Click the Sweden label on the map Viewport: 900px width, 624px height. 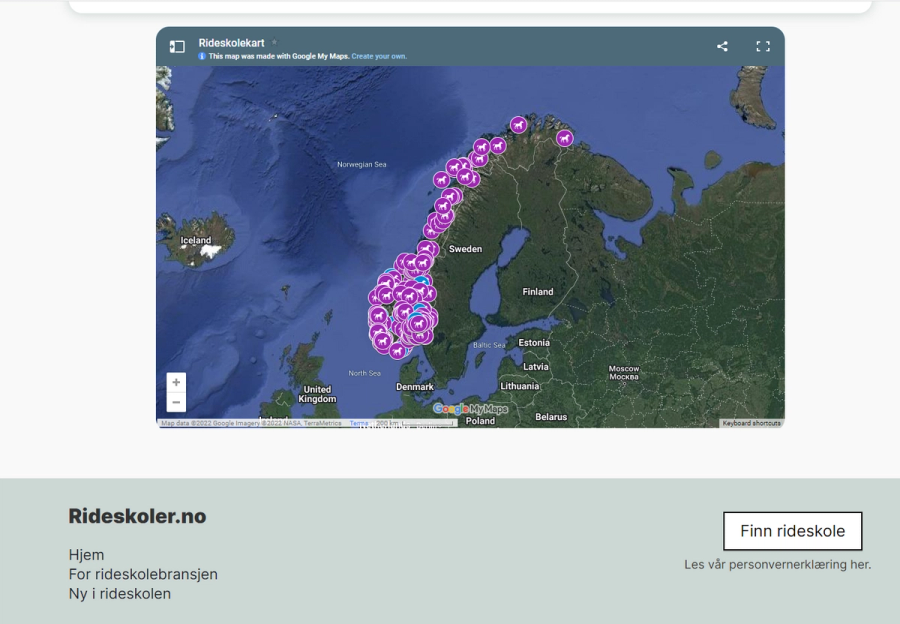click(x=465, y=249)
